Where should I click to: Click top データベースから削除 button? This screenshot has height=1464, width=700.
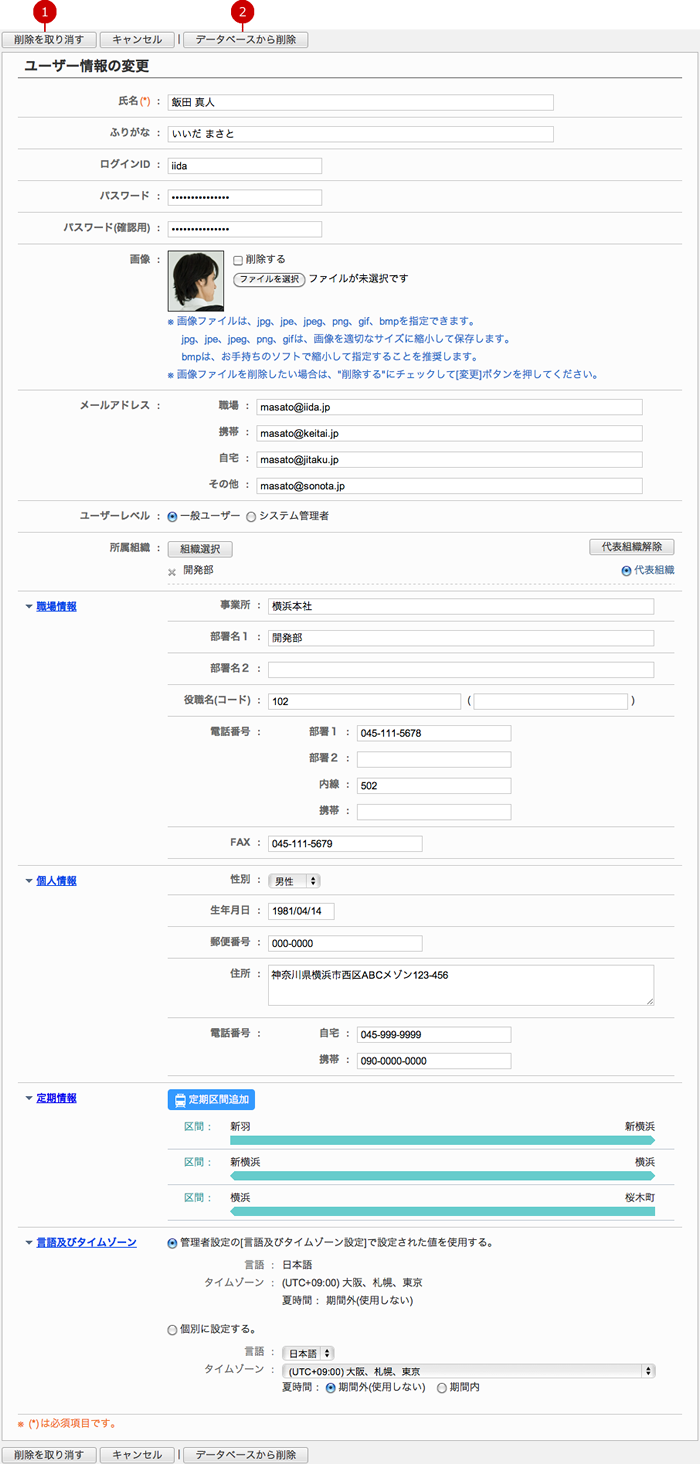tap(246, 40)
